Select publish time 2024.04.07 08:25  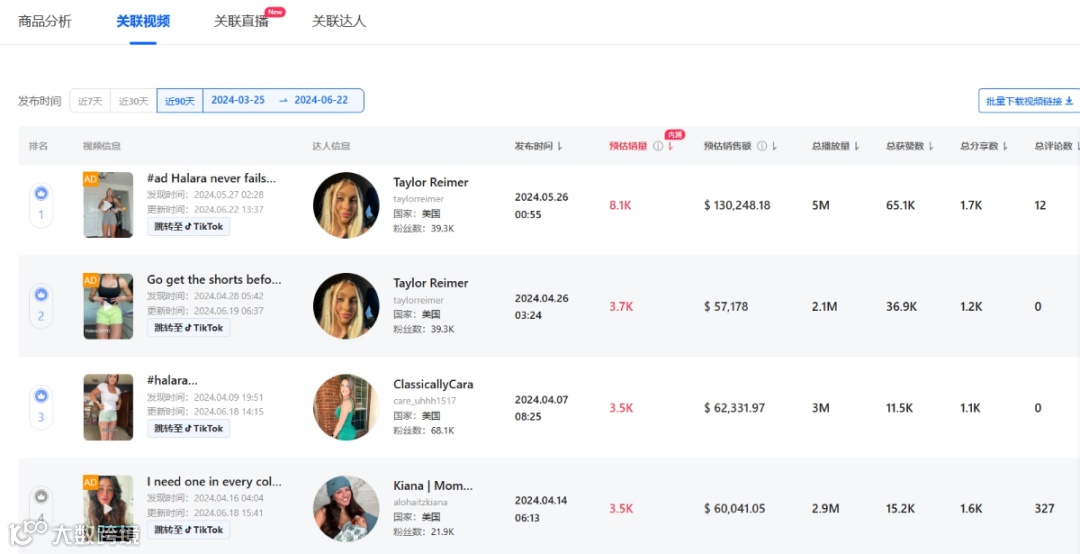coord(541,408)
